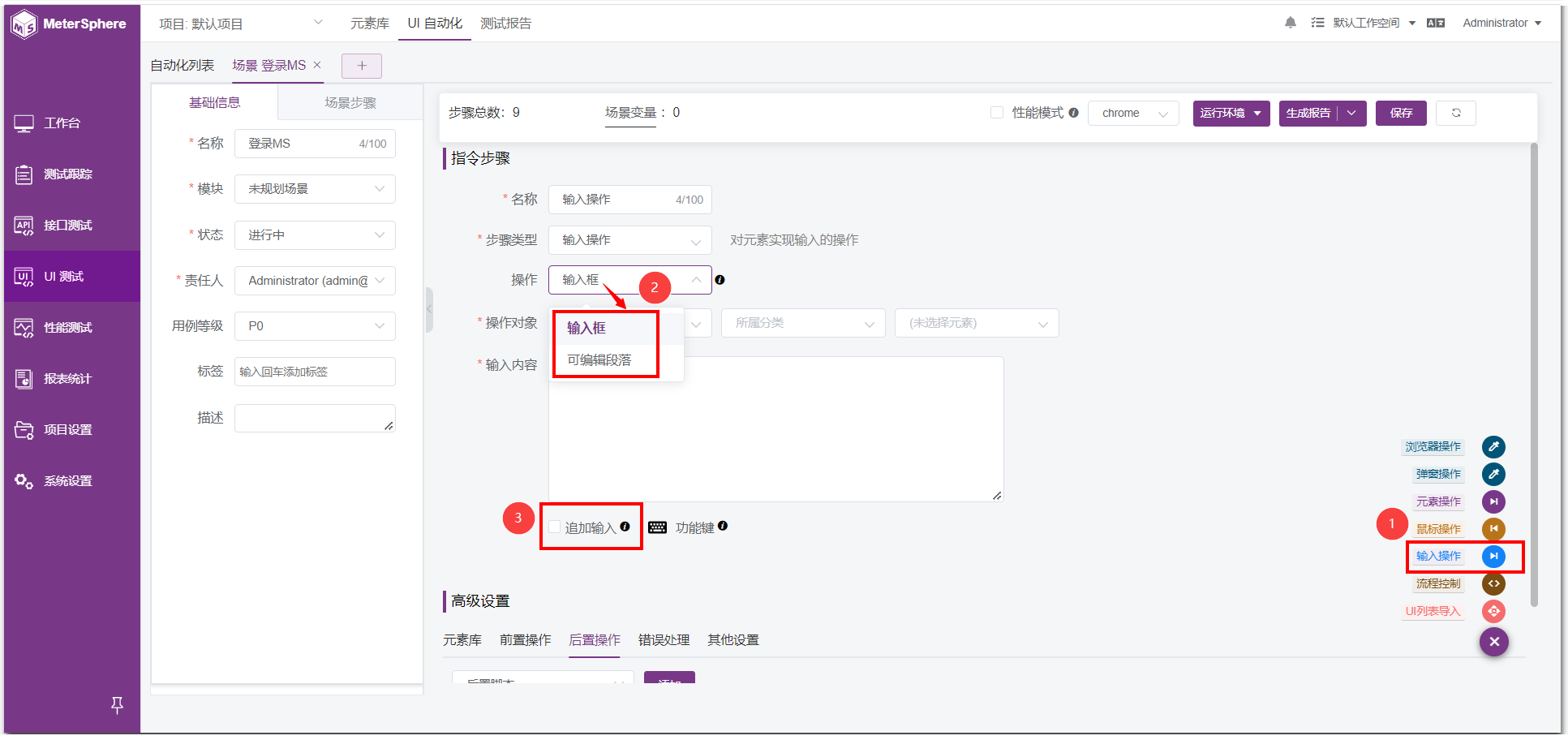Image resolution: width=1568 pixels, height=740 pixels.
Task: Click 场景变量 link
Action: [x=631, y=113]
